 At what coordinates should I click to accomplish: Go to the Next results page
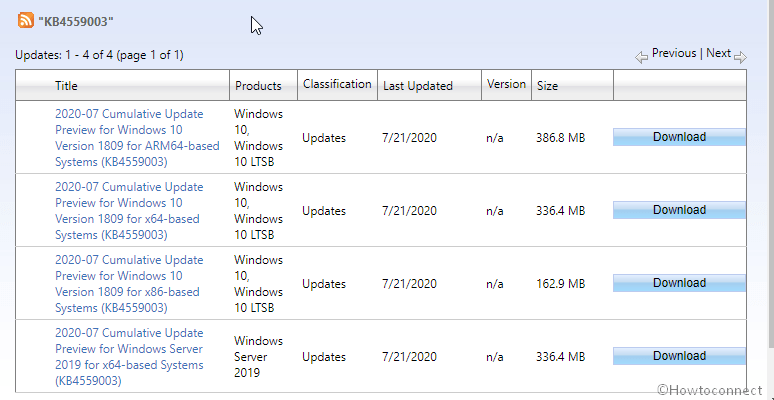[718, 53]
